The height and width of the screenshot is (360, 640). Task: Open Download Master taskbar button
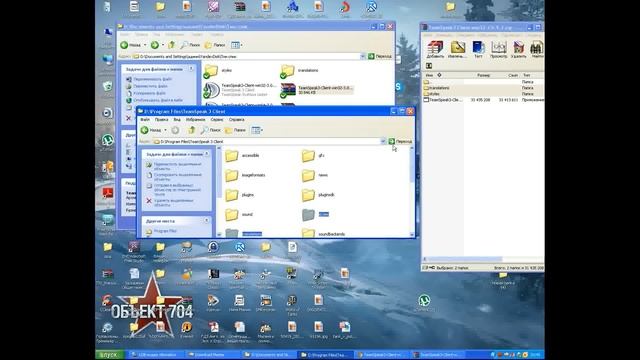coord(212,355)
